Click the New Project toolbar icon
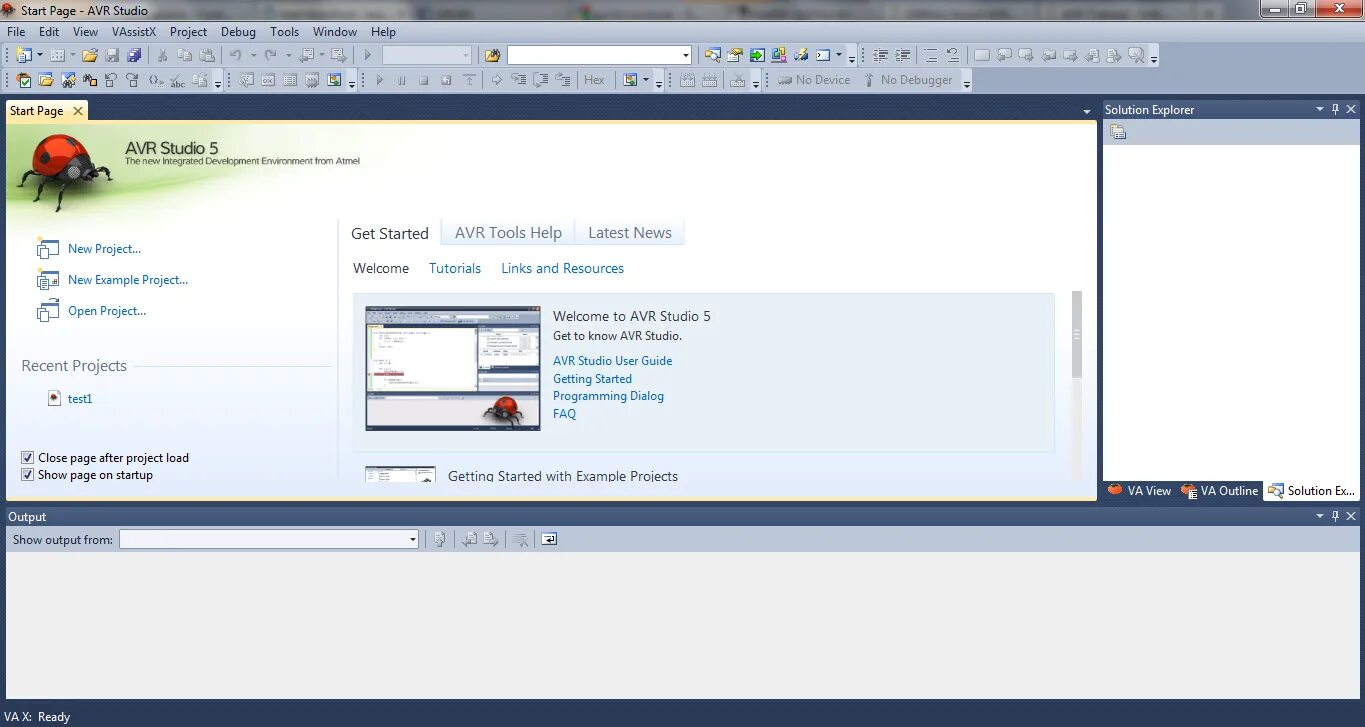The image size is (1365, 727). click(22, 55)
